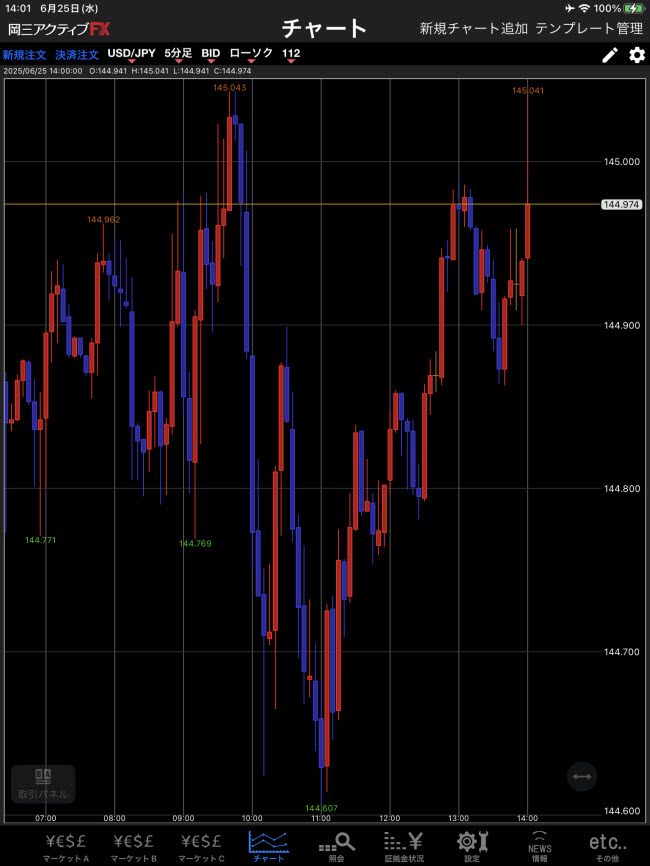The width and height of the screenshot is (650, 866).
Task: Open Market C rates tab
Action: click(201, 847)
